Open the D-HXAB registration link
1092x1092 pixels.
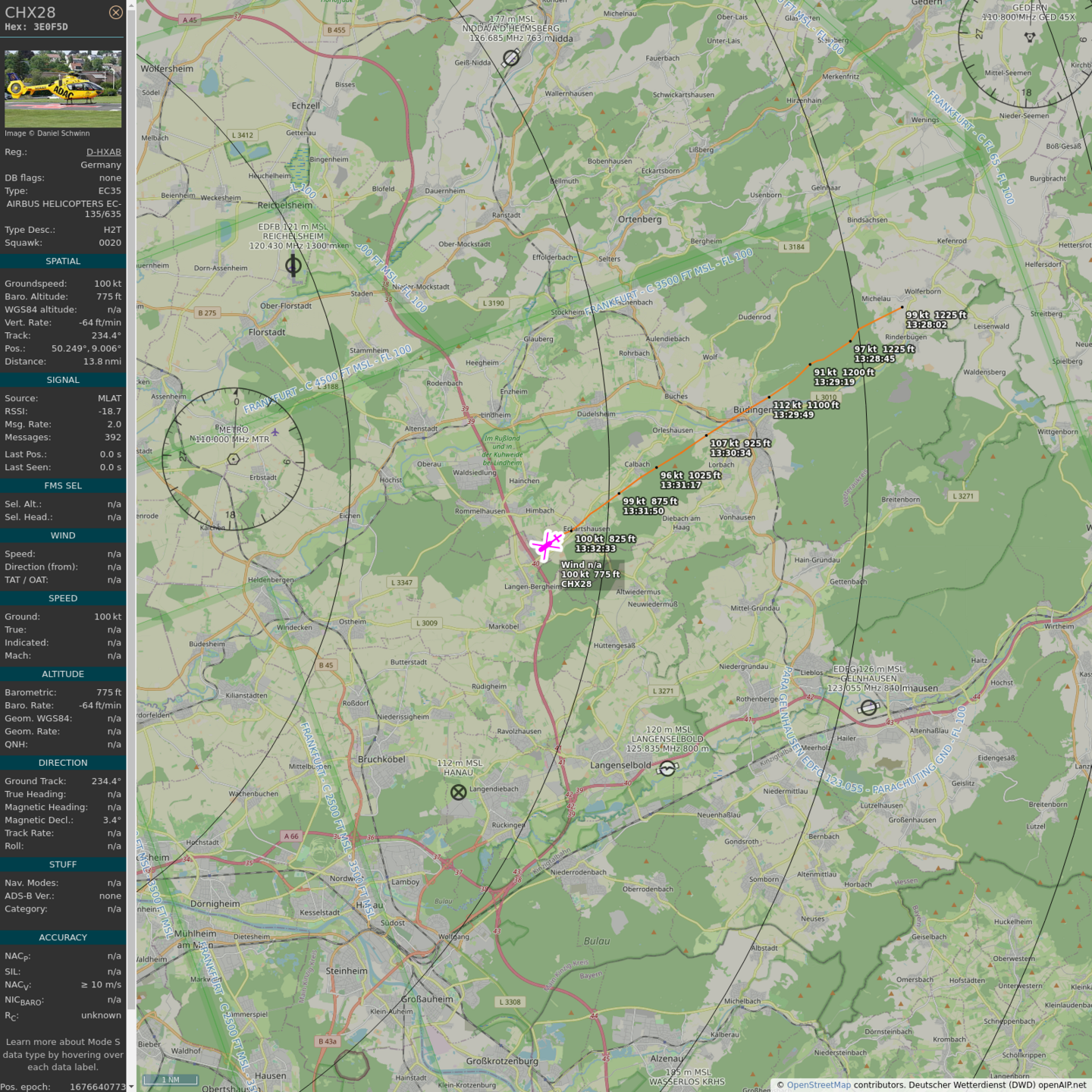(x=103, y=152)
